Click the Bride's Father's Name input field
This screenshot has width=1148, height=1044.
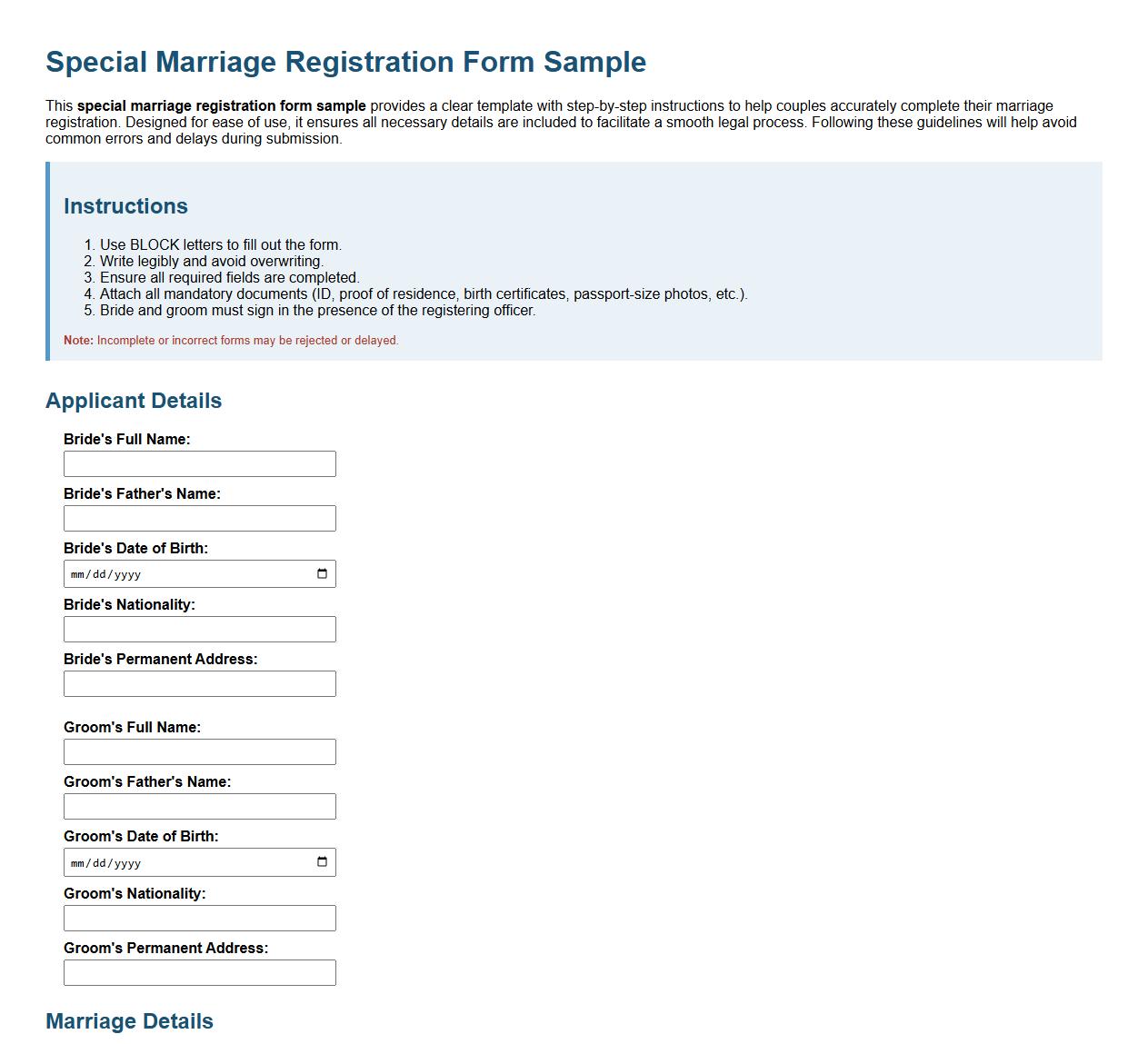(199, 518)
